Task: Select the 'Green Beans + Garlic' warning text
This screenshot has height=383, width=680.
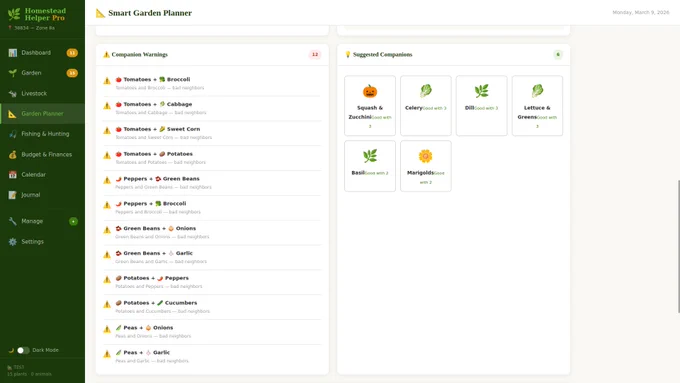Action: [154, 253]
